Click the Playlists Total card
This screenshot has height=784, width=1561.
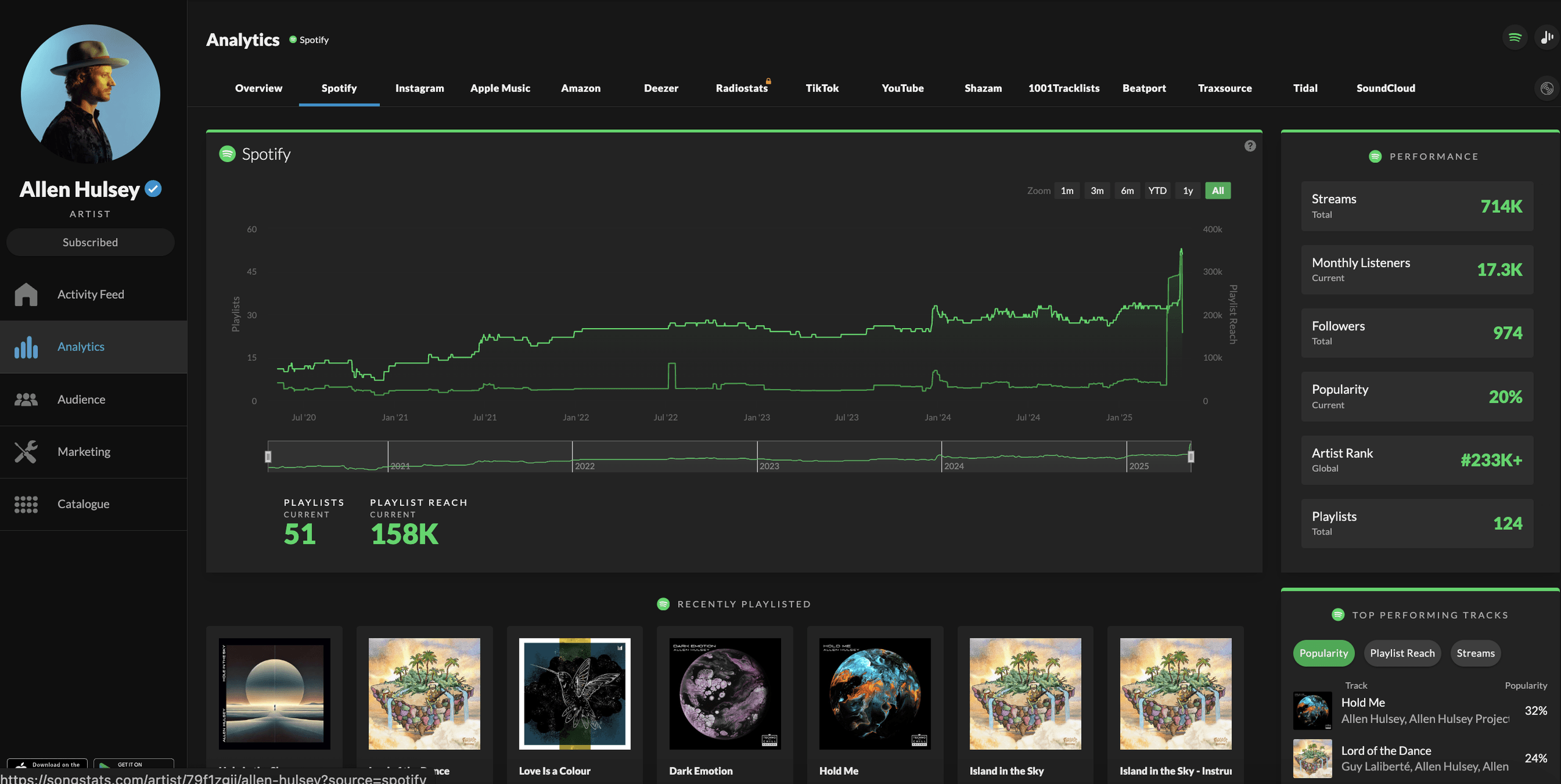pyautogui.click(x=1417, y=524)
